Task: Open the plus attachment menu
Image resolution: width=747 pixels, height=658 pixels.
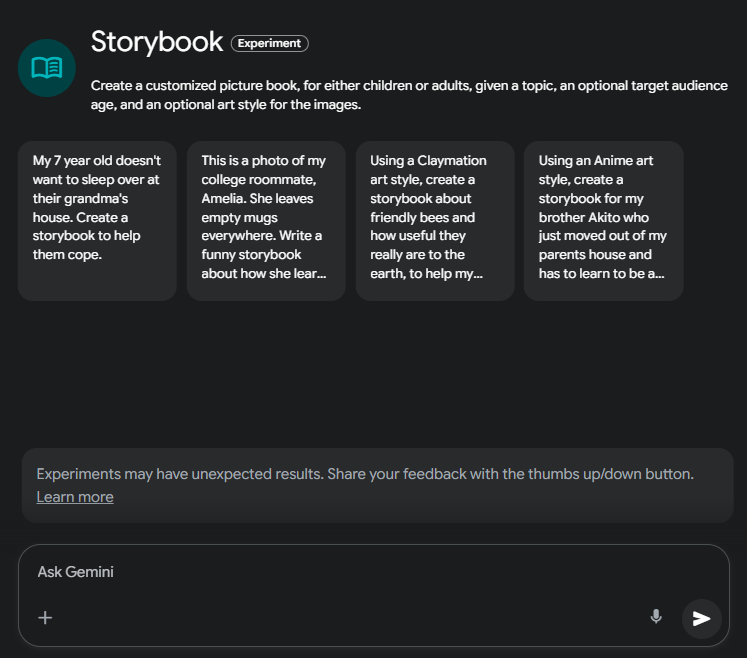Action: coord(45,618)
